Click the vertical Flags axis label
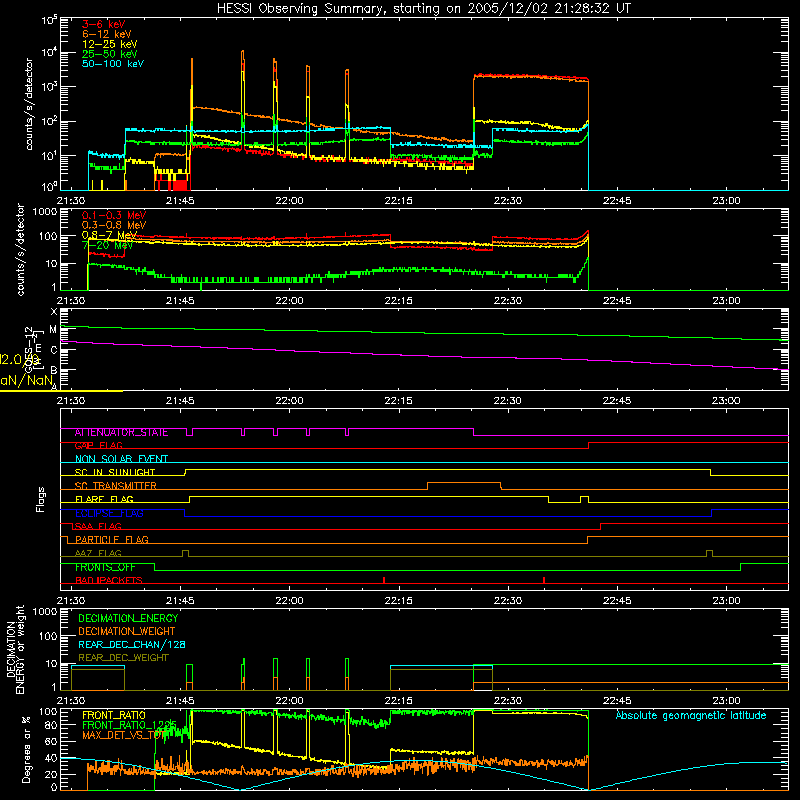The height and width of the screenshot is (800, 800). point(41,499)
